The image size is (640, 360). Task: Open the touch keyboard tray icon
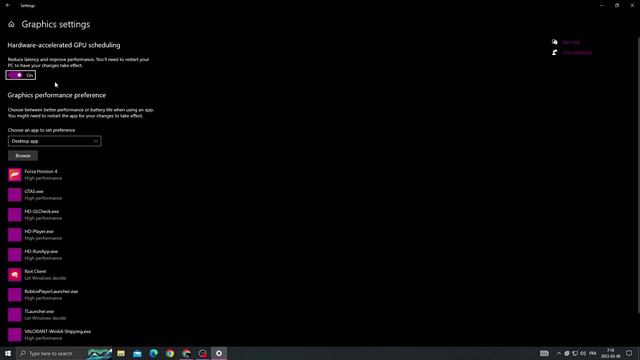544,353
